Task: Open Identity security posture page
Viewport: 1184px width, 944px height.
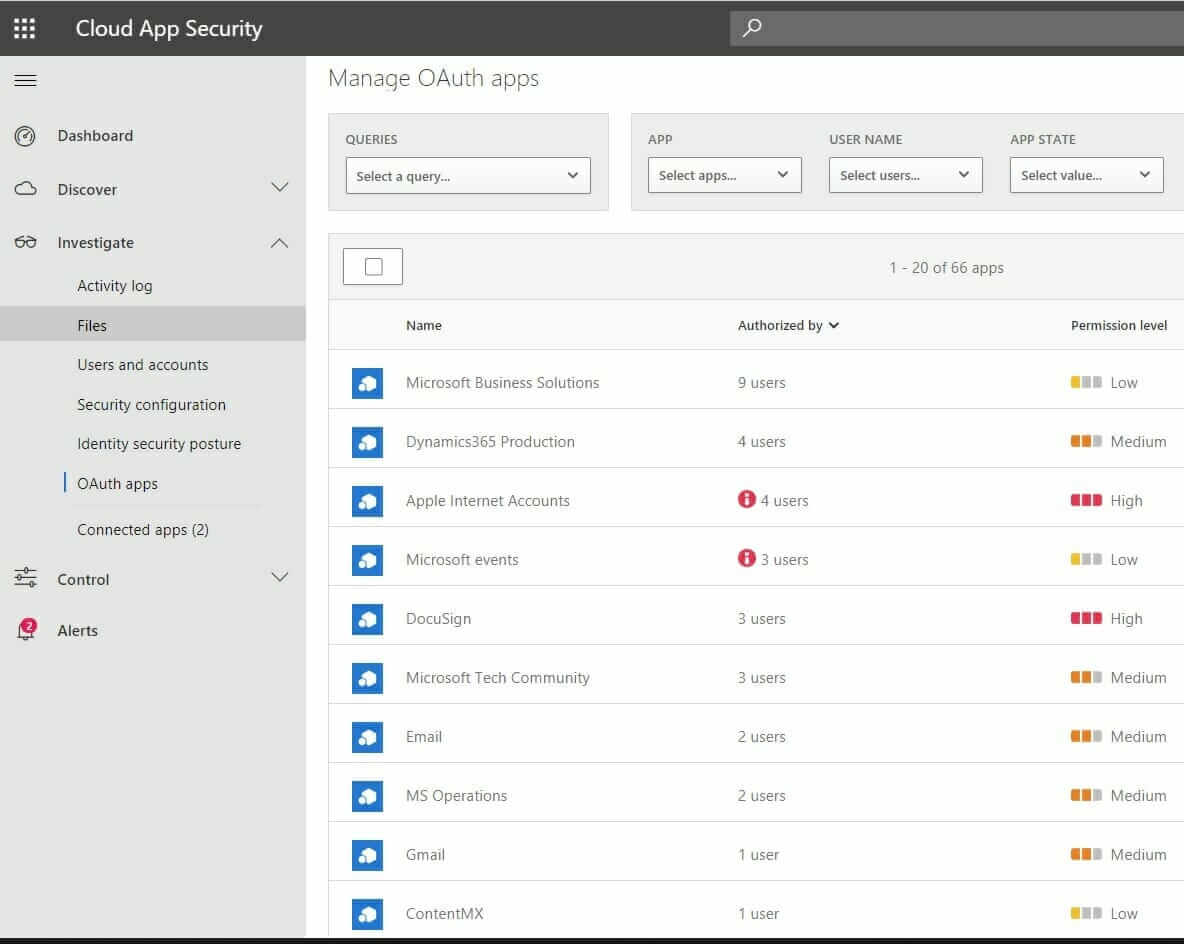Action: [x=159, y=444]
